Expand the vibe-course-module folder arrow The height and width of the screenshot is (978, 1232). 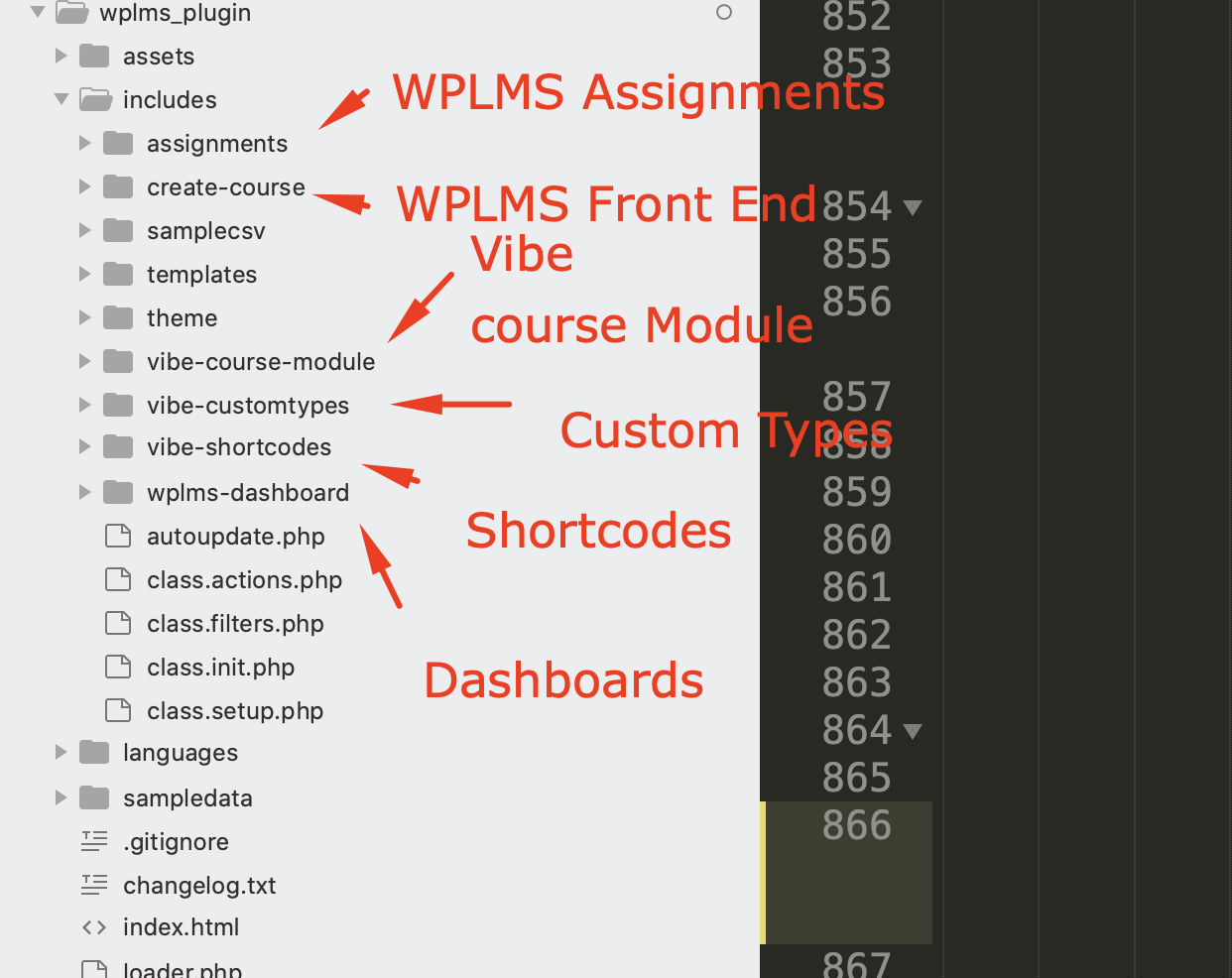tap(85, 362)
